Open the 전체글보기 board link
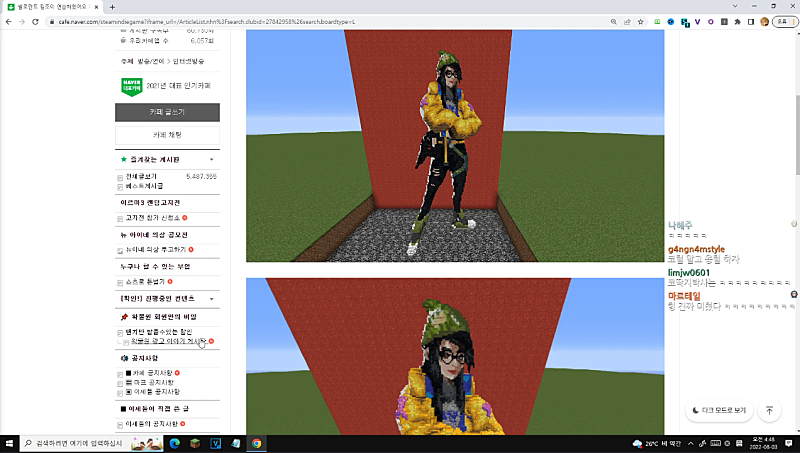The width and height of the screenshot is (800, 453). [141, 177]
